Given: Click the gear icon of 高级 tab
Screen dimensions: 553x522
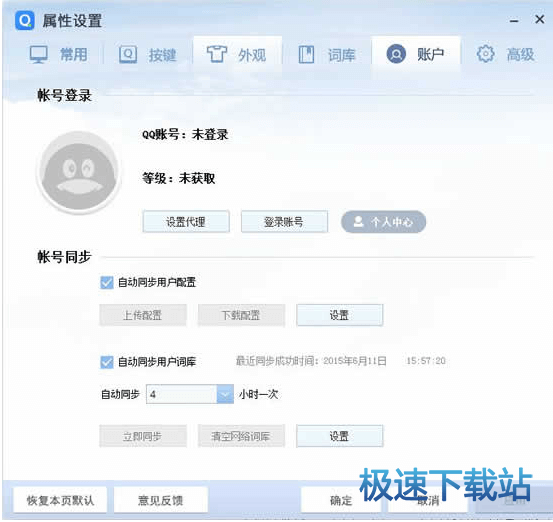Looking at the screenshot, I should point(485,54).
